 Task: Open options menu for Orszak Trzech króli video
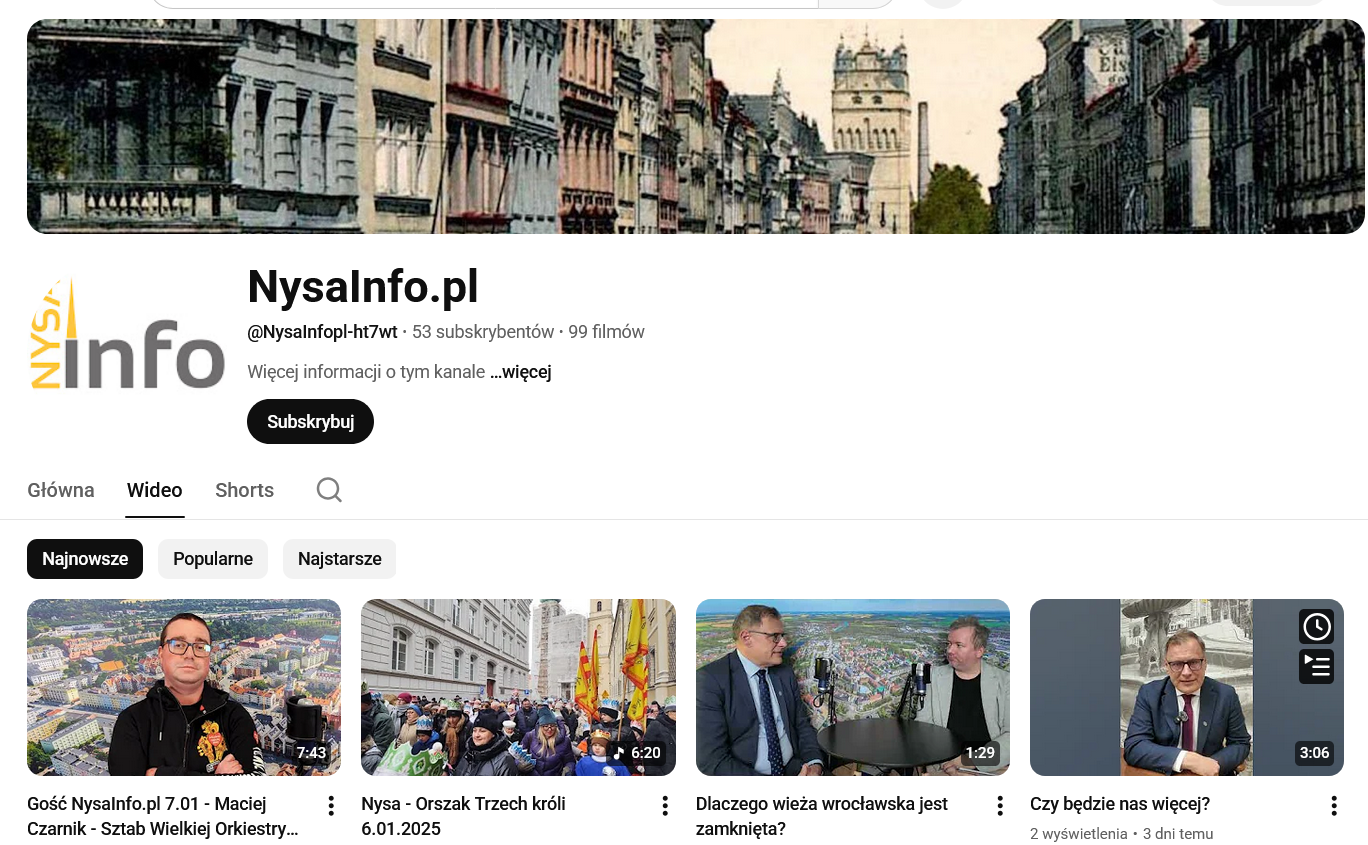(665, 806)
